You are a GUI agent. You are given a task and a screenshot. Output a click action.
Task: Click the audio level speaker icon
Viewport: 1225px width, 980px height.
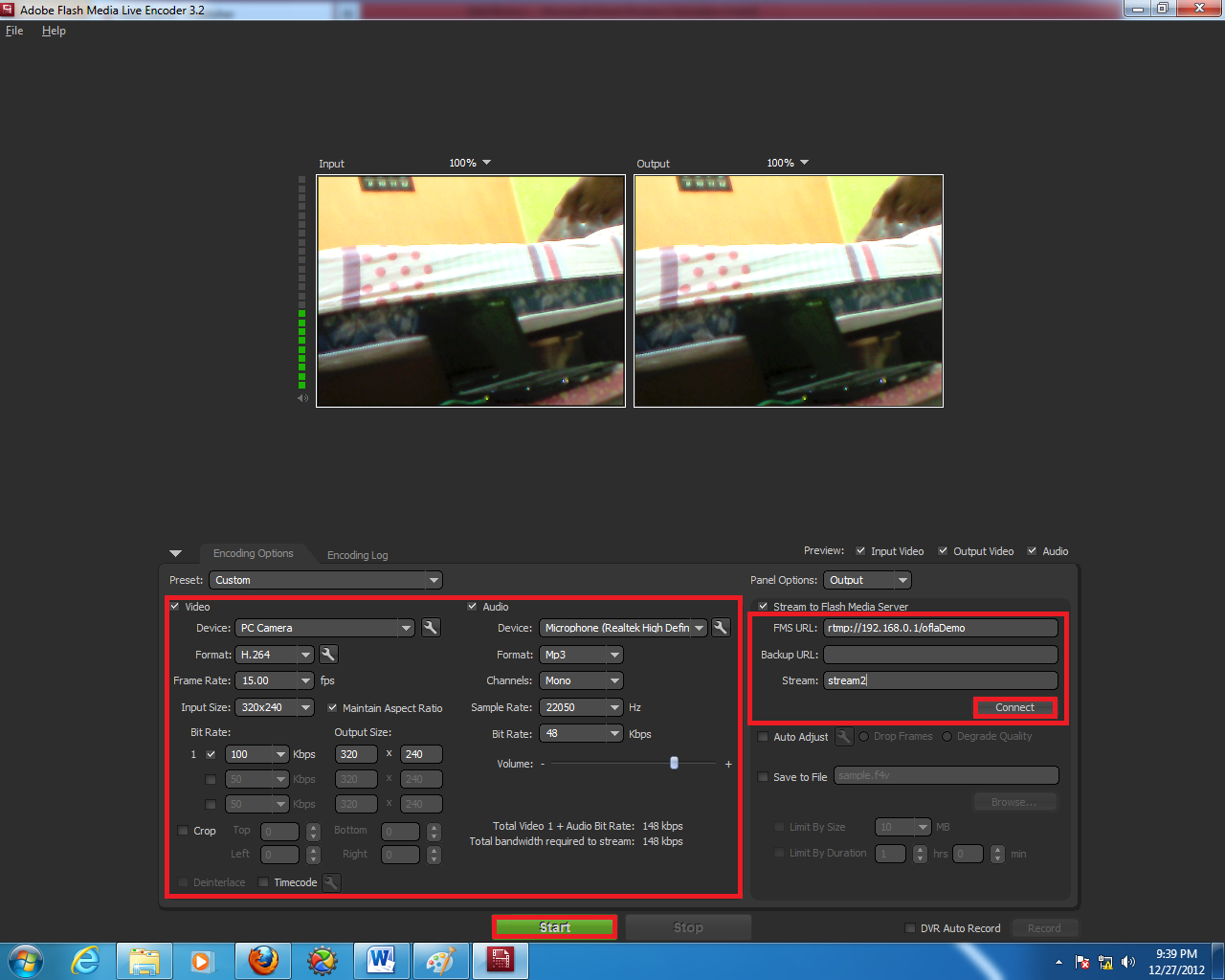[302, 398]
